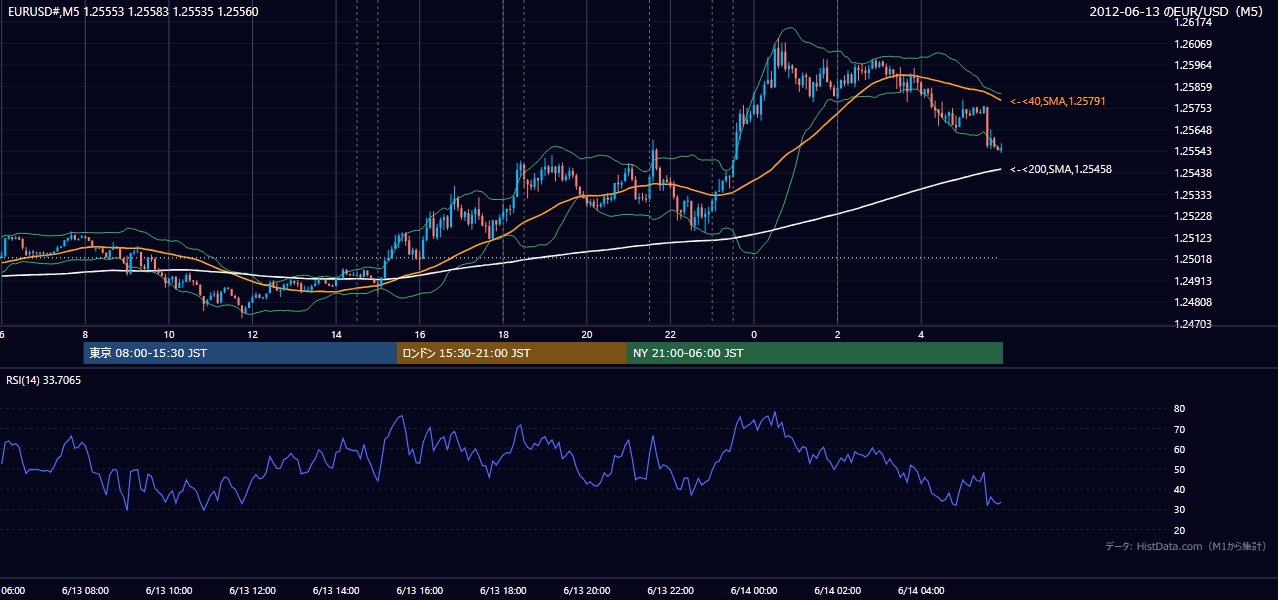The width and height of the screenshot is (1278, 600).
Task: Click the 6/14 04:00 bottom time label
Action: [x=921, y=590]
